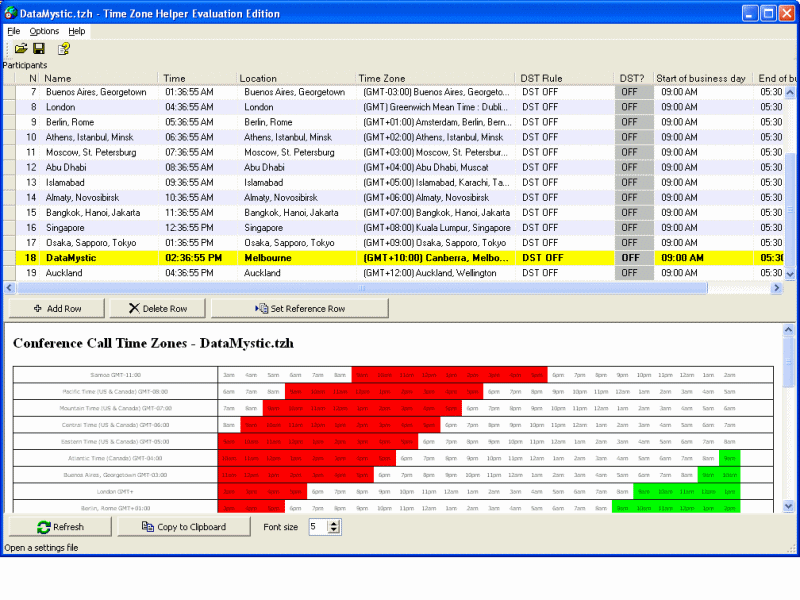
Task: Click the green plus icon on Add Row
Action: (x=40, y=308)
